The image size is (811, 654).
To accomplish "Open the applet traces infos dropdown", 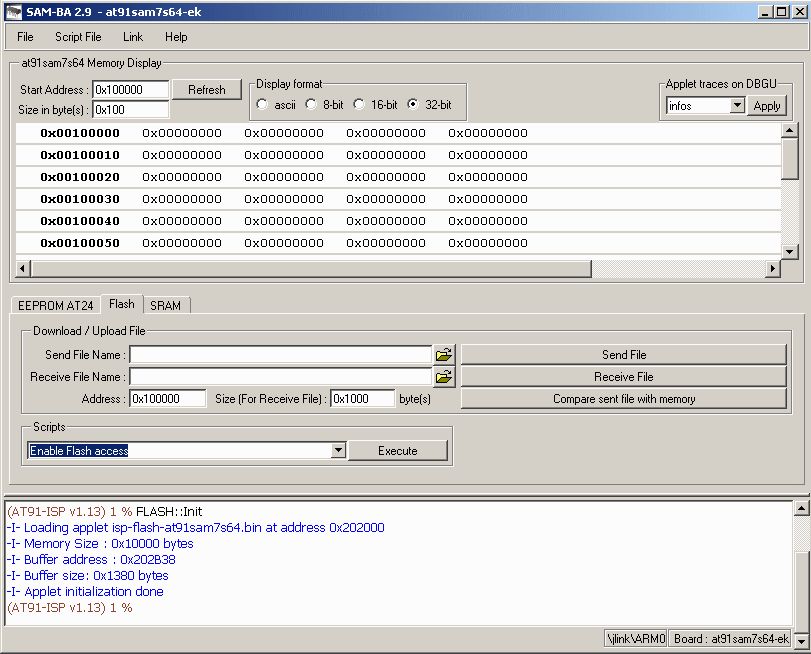I will tap(737, 106).
